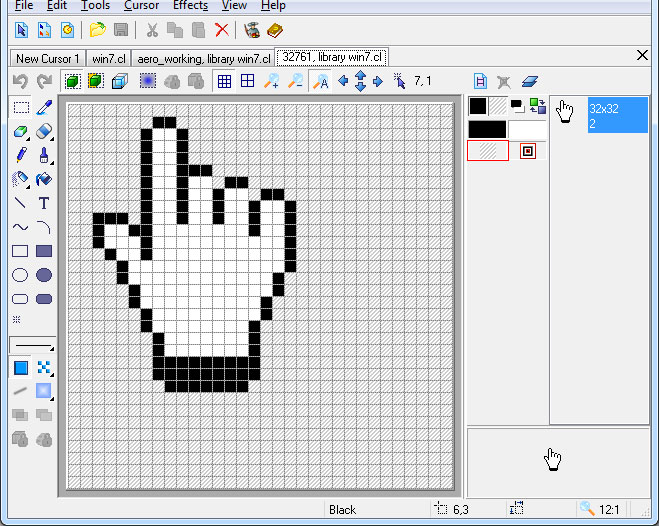Select the brush tool
The image size is (659, 526).
tap(44, 155)
